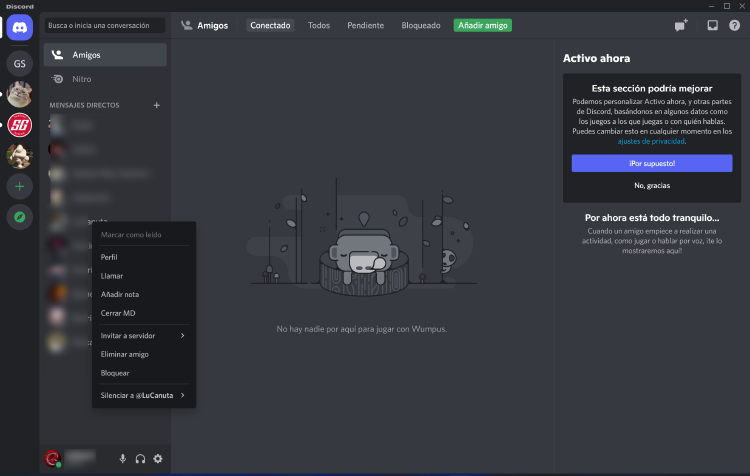This screenshot has height=476, width=750.
Task: Open user settings gear icon
Action: click(x=158, y=459)
